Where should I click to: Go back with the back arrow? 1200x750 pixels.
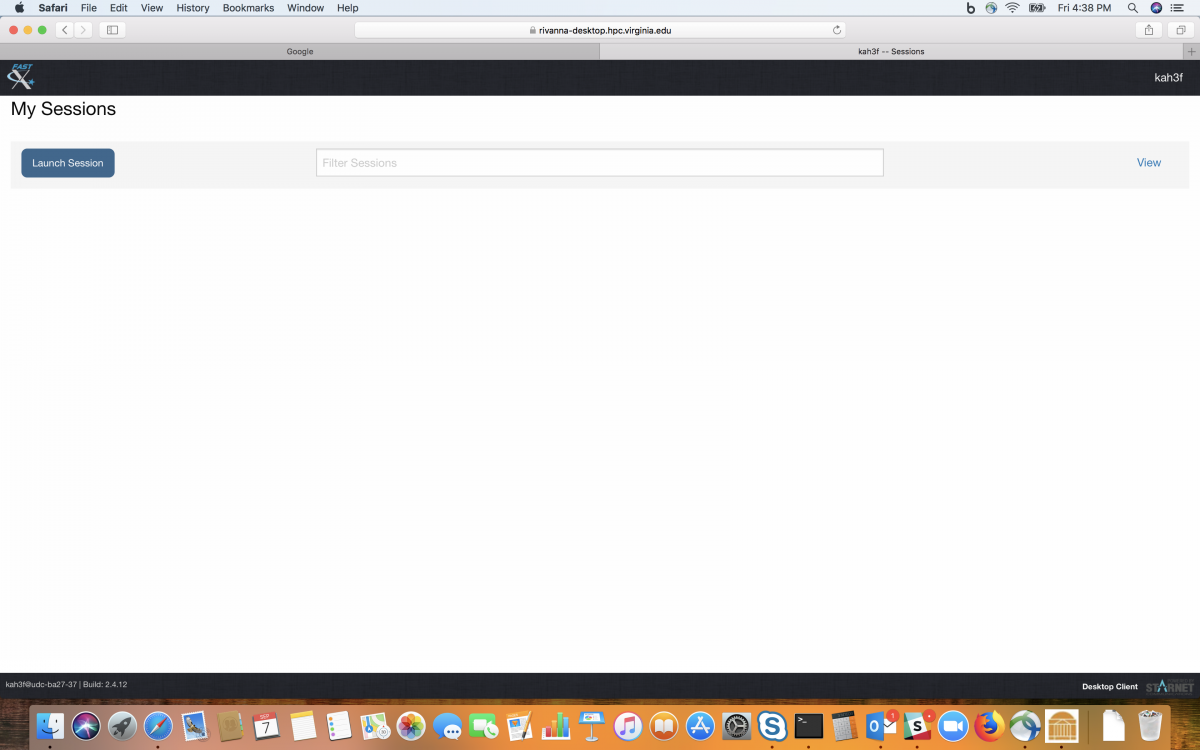click(x=65, y=30)
